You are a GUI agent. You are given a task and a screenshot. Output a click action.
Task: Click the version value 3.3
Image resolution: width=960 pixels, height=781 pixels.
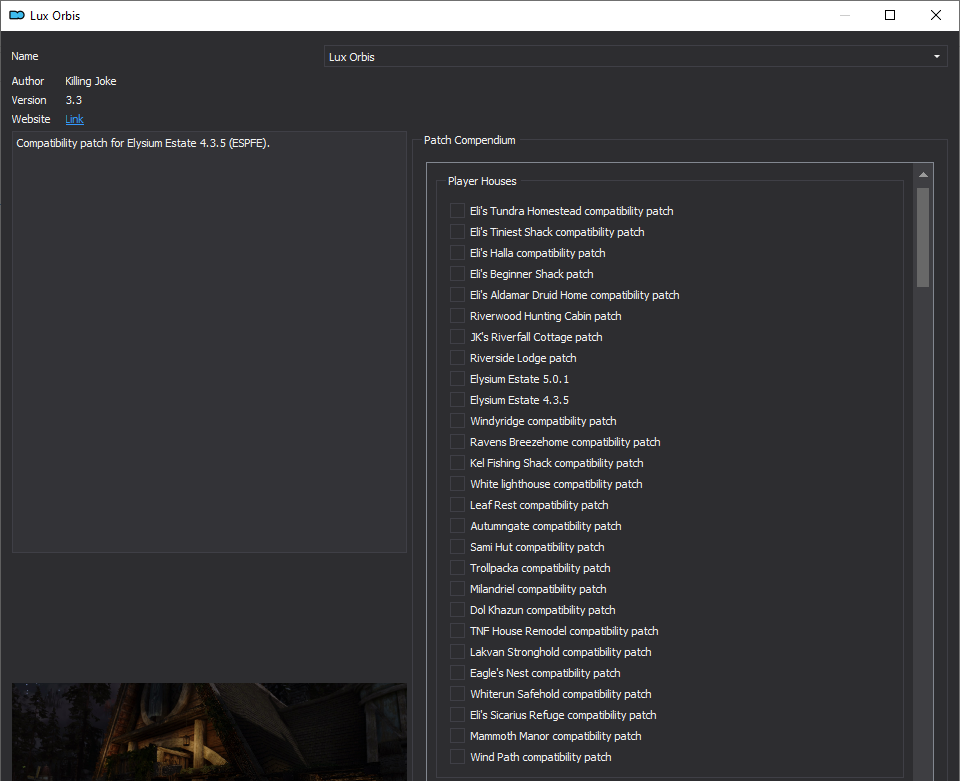73,100
